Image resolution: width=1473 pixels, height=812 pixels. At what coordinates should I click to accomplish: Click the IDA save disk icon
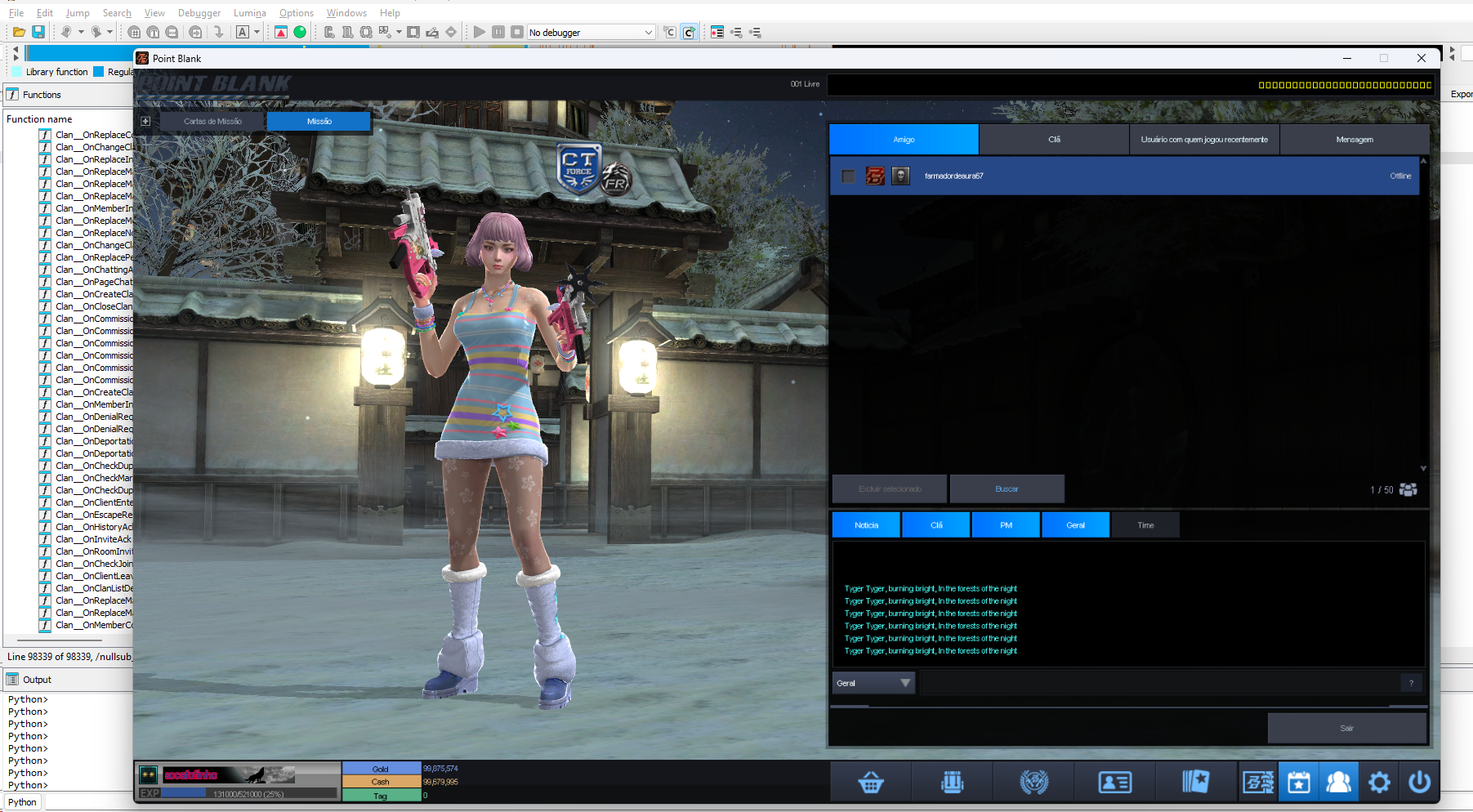pyautogui.click(x=38, y=32)
